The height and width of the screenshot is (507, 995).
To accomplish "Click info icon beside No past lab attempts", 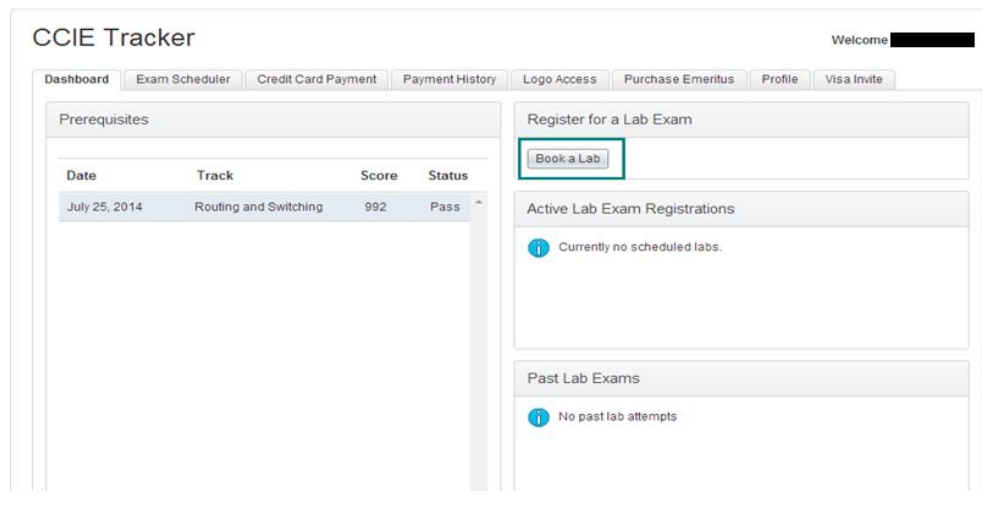I will [539, 417].
